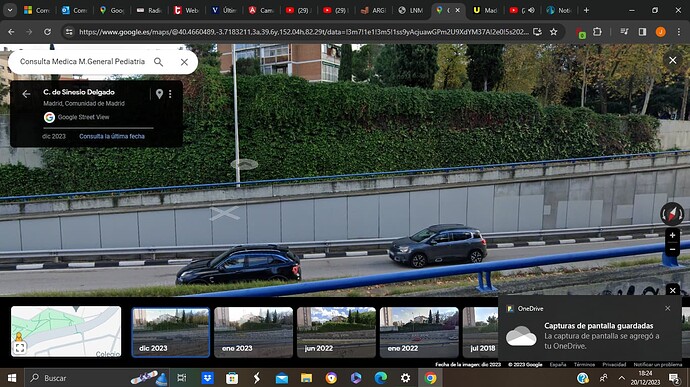
Task: Open the tab search dropdown arrow
Action: (x=10, y=10)
